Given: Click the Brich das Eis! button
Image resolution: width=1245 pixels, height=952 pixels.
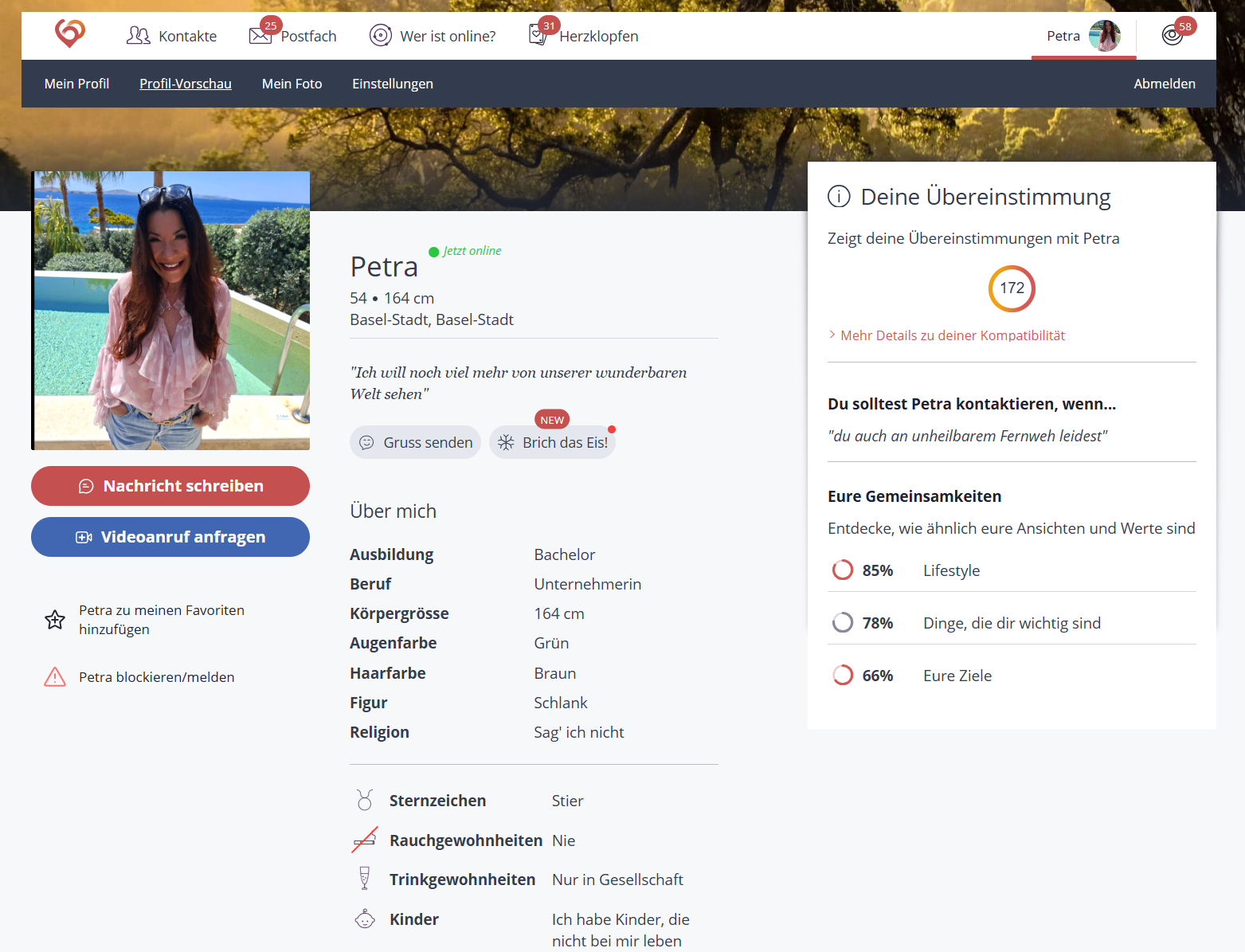Looking at the screenshot, I should point(552,442).
